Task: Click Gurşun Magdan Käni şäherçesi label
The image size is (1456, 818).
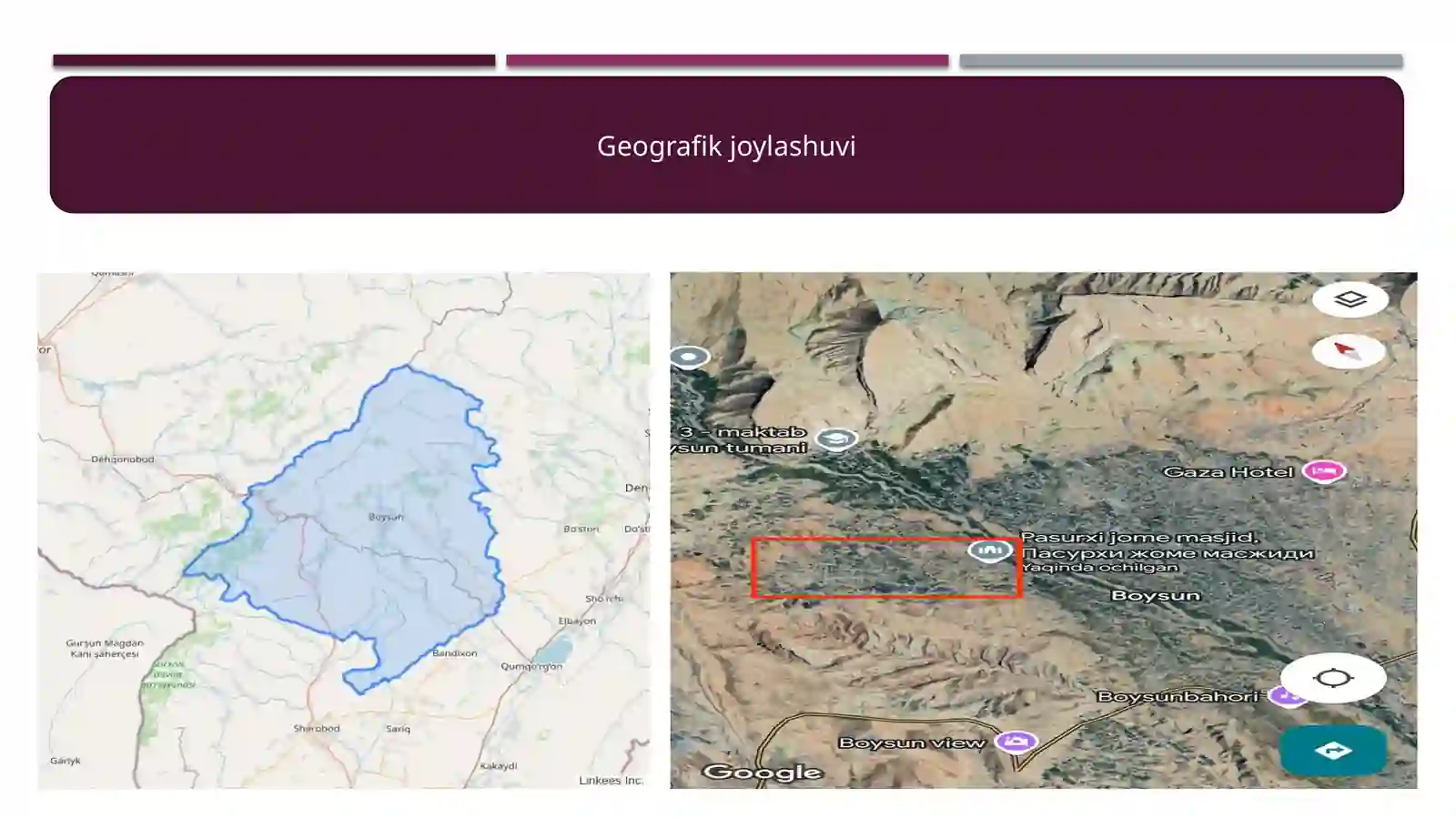Action: [105, 649]
